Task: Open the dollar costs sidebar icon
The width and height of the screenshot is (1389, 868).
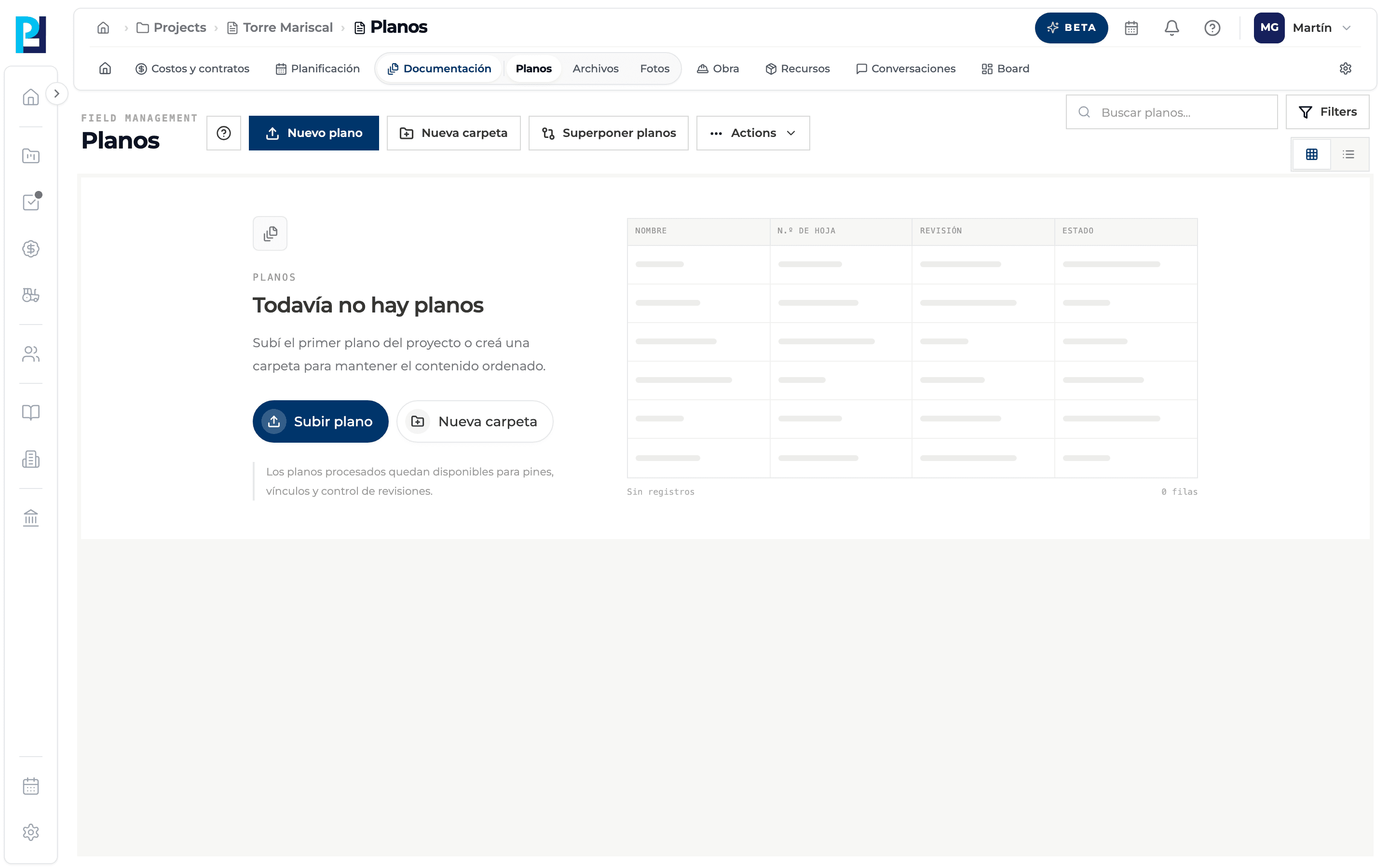Action: pyautogui.click(x=30, y=248)
